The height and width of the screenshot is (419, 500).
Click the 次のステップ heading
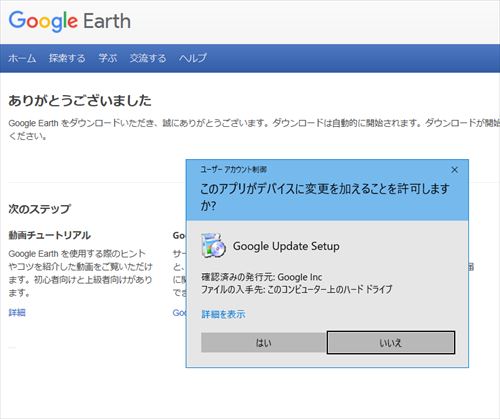39,209
